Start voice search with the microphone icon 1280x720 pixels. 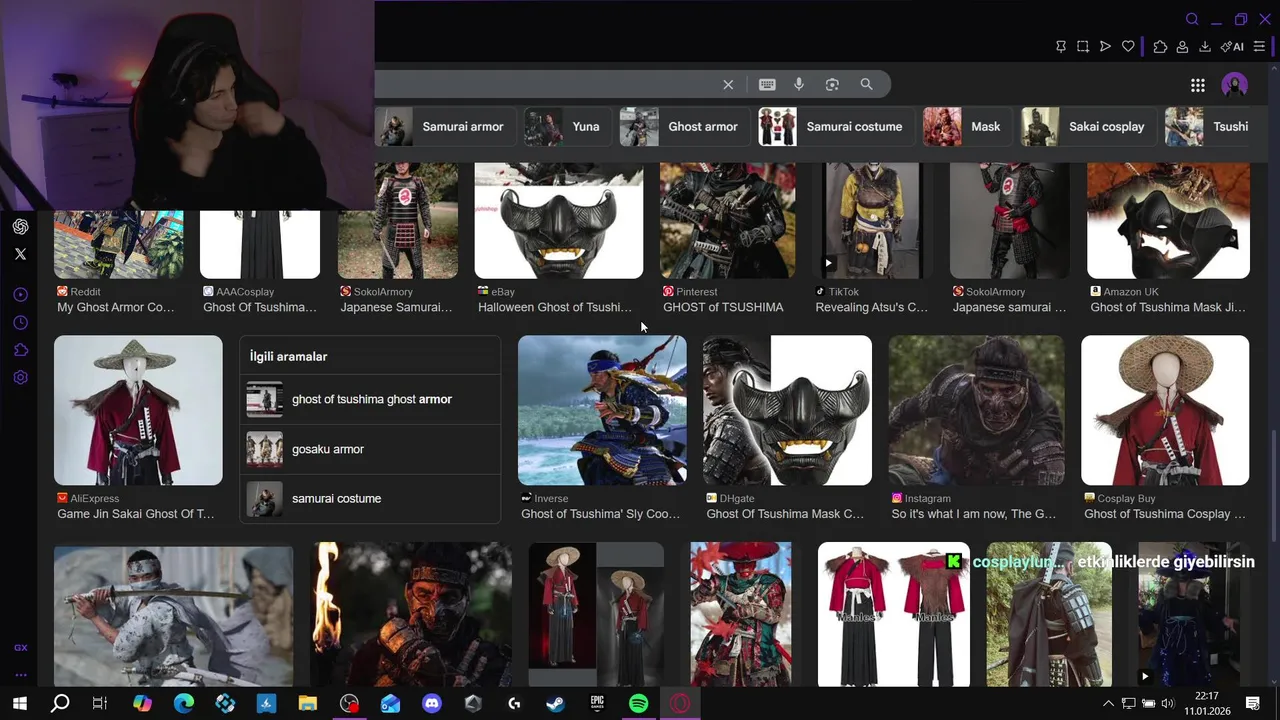(x=799, y=85)
